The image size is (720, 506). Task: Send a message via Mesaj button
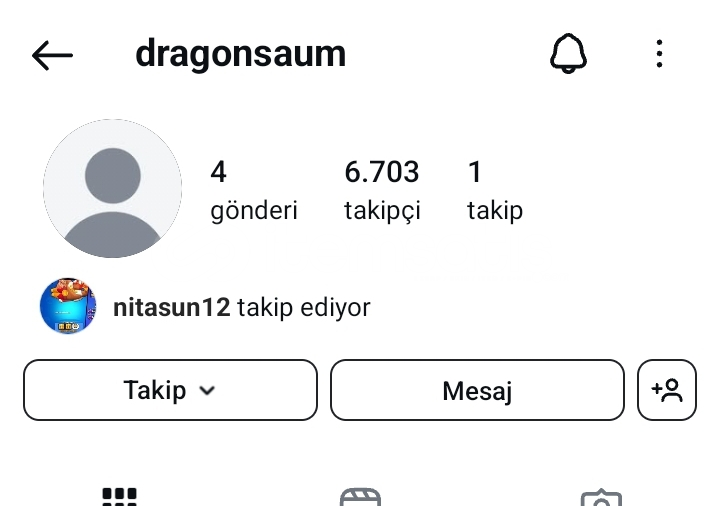click(x=477, y=390)
